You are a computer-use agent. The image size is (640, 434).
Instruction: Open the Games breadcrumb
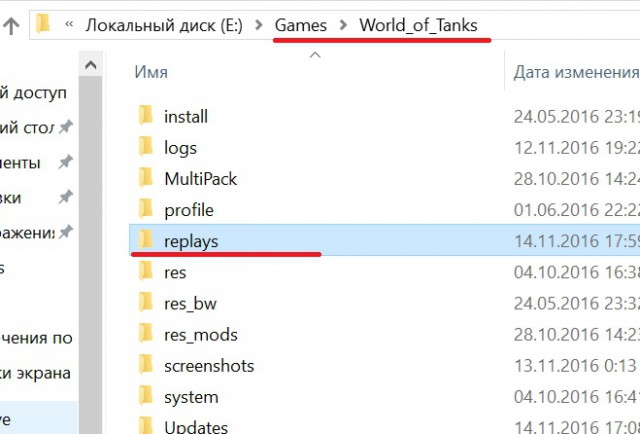coord(301,25)
